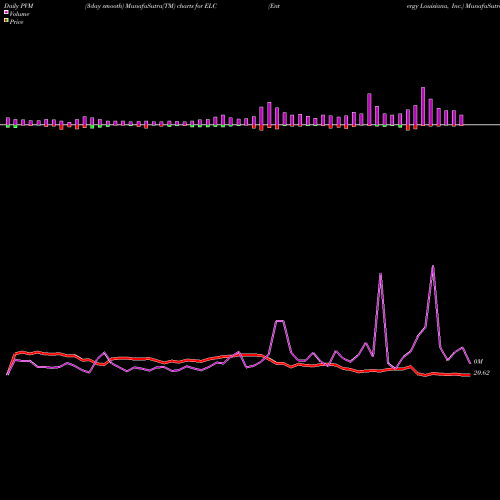Click the Price legend color swatch

[6, 20]
